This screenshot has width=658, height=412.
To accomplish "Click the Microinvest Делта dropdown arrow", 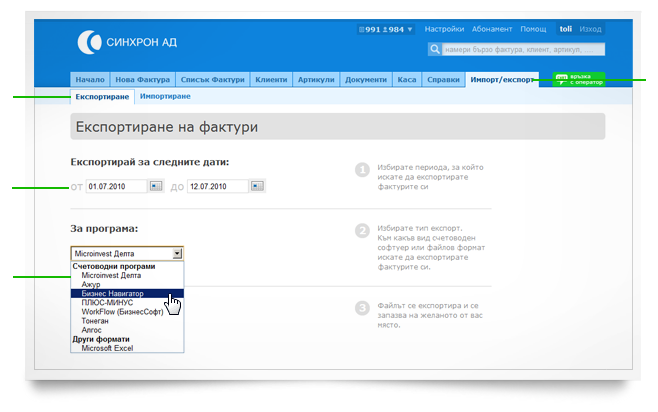I will pyautogui.click(x=177, y=254).
